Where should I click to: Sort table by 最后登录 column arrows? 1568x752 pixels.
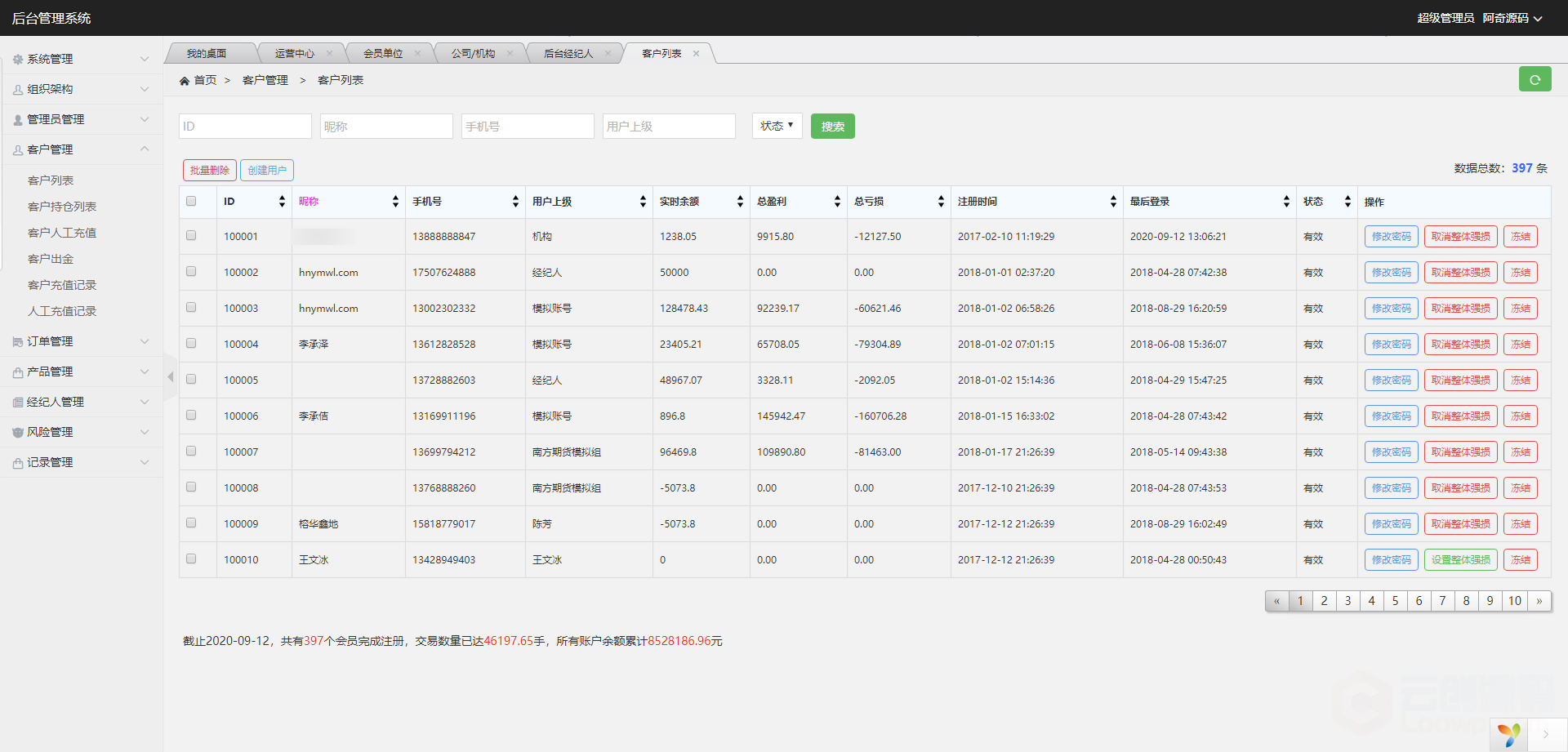[x=1286, y=202]
